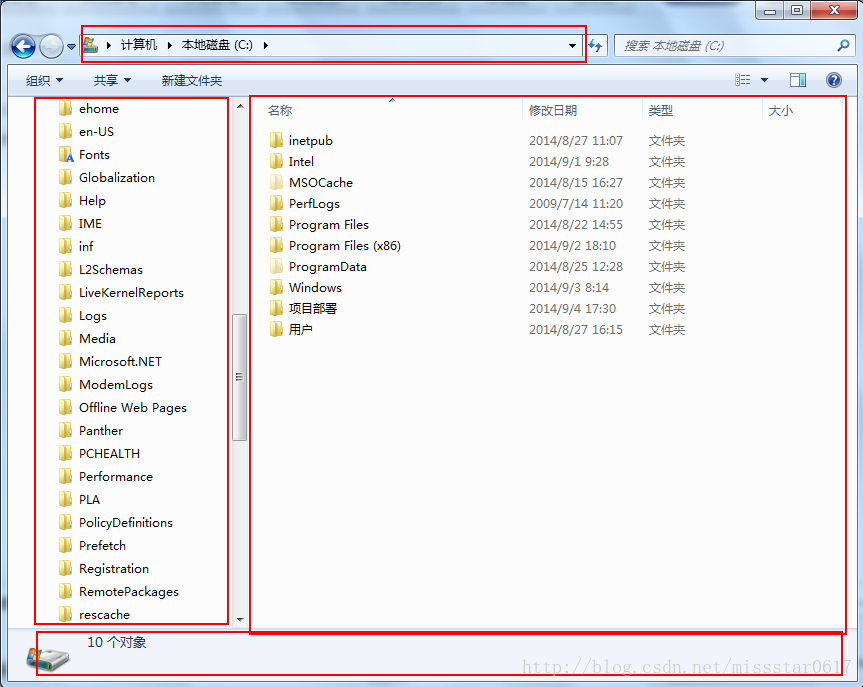
Task: Select PolicyDefinitions in the tree
Action: click(x=125, y=523)
